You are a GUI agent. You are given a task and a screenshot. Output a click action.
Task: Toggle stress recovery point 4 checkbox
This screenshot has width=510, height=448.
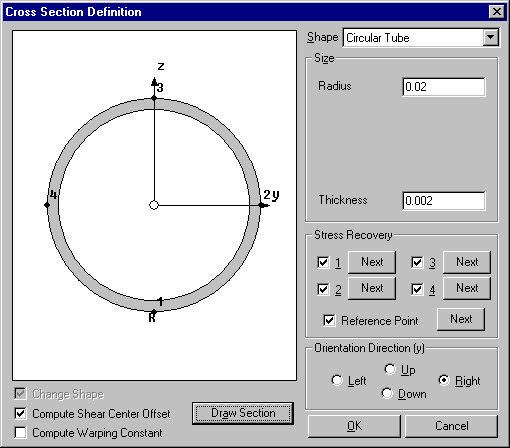[417, 289]
